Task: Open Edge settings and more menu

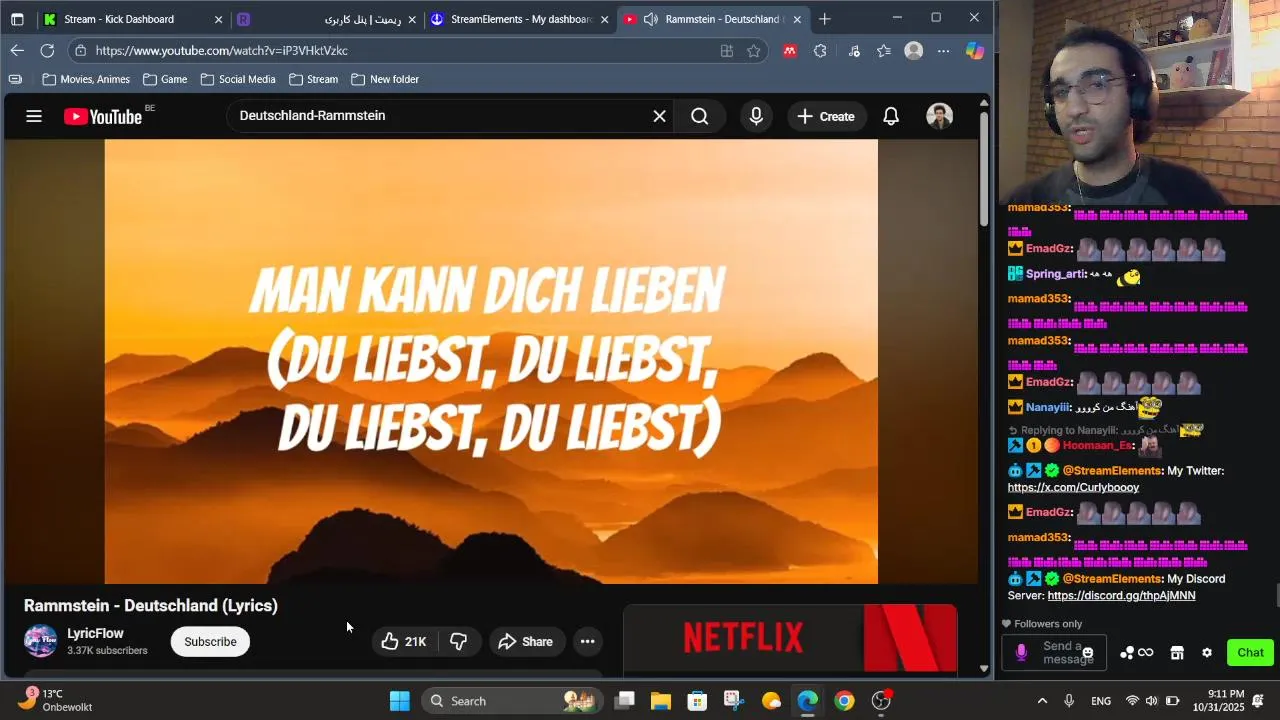Action: coord(943,50)
